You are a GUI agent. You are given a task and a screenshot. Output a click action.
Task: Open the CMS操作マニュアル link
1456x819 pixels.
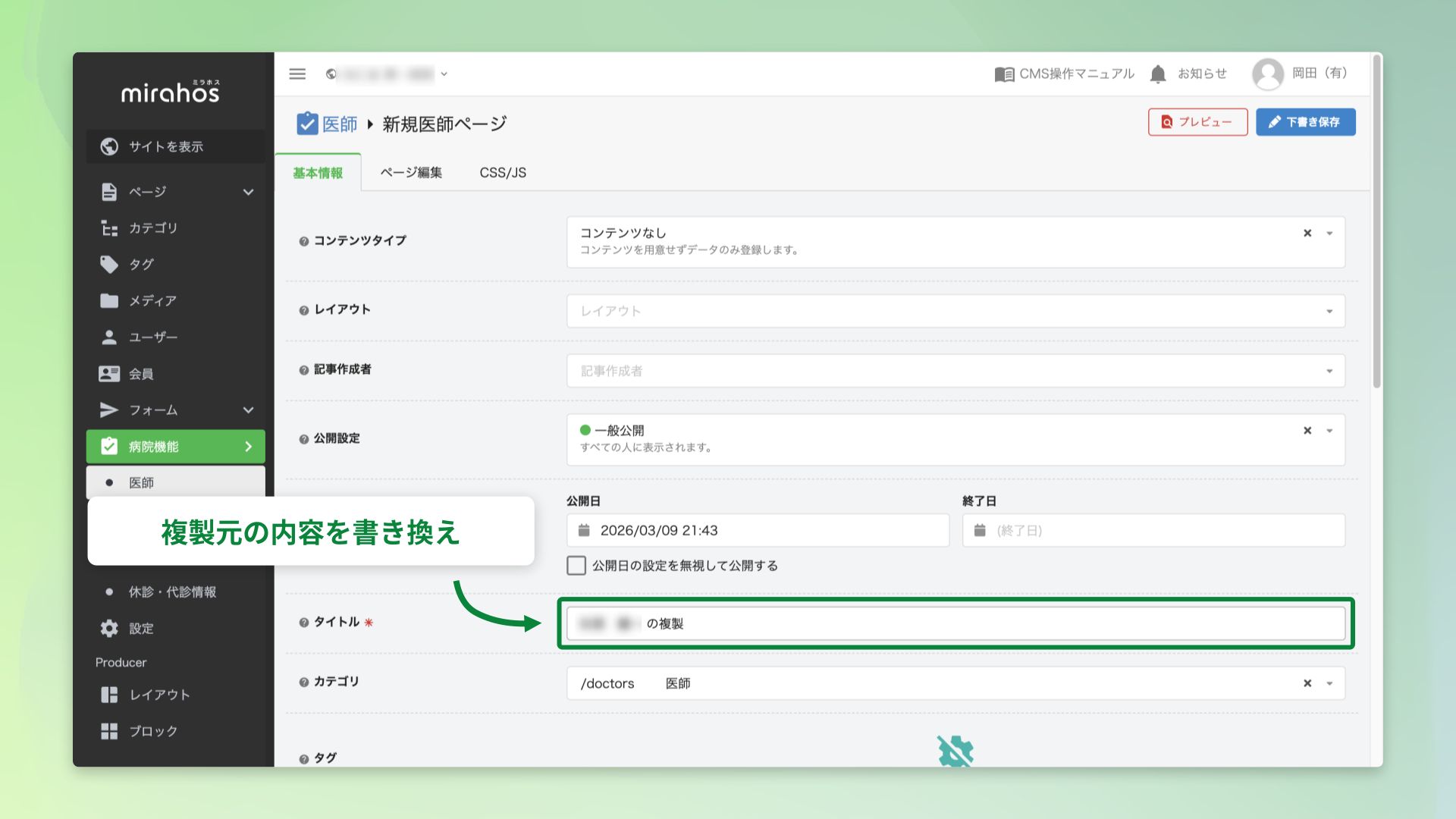pos(1065,74)
